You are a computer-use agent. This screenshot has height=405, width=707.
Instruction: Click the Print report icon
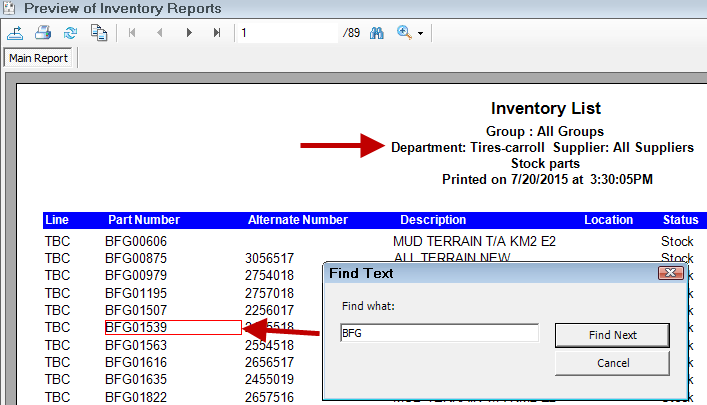point(43,33)
